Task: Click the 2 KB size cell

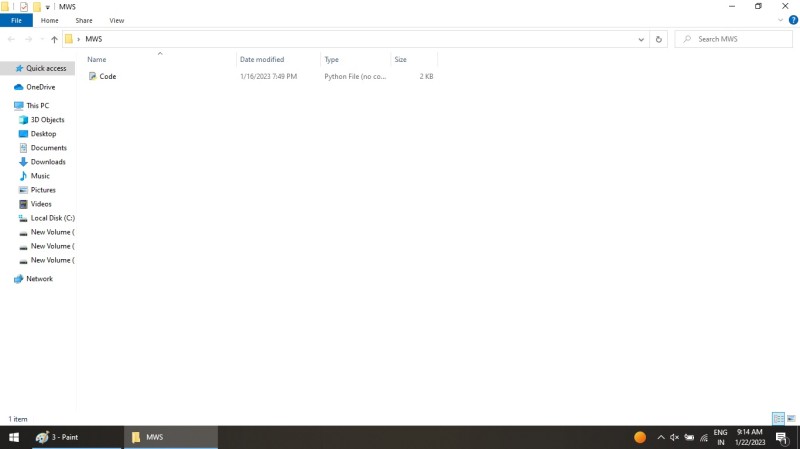Action: click(x=426, y=76)
